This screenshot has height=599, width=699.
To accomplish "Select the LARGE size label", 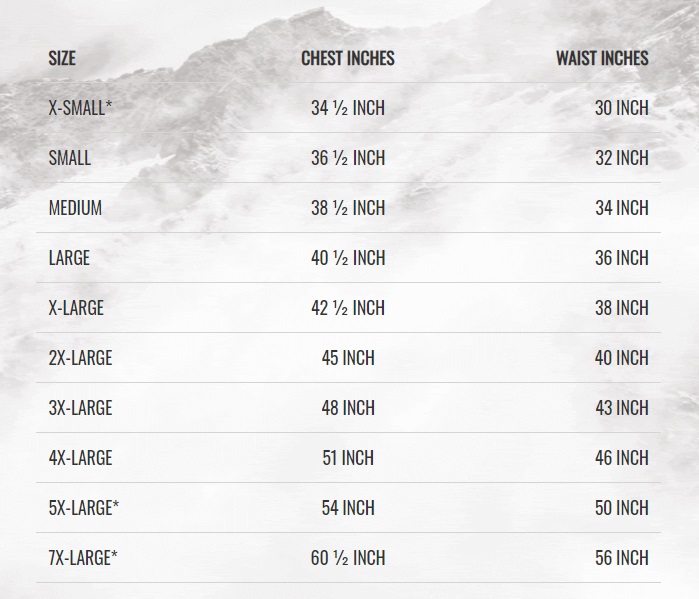I will point(69,258).
